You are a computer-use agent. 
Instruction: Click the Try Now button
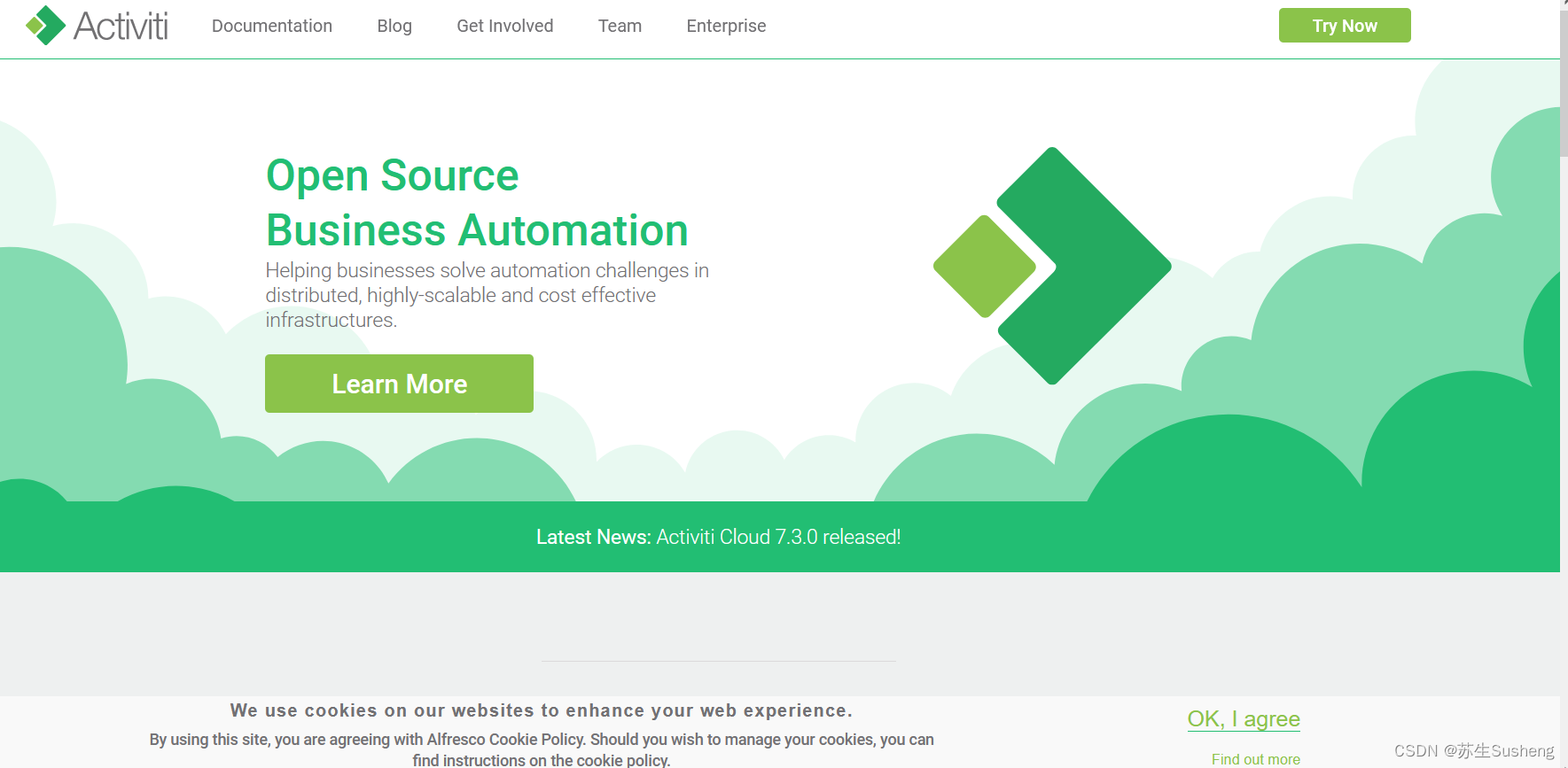(1345, 26)
